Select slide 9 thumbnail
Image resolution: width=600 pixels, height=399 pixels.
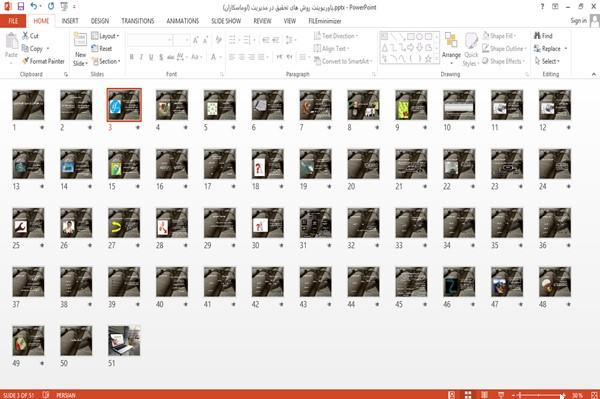click(411, 105)
